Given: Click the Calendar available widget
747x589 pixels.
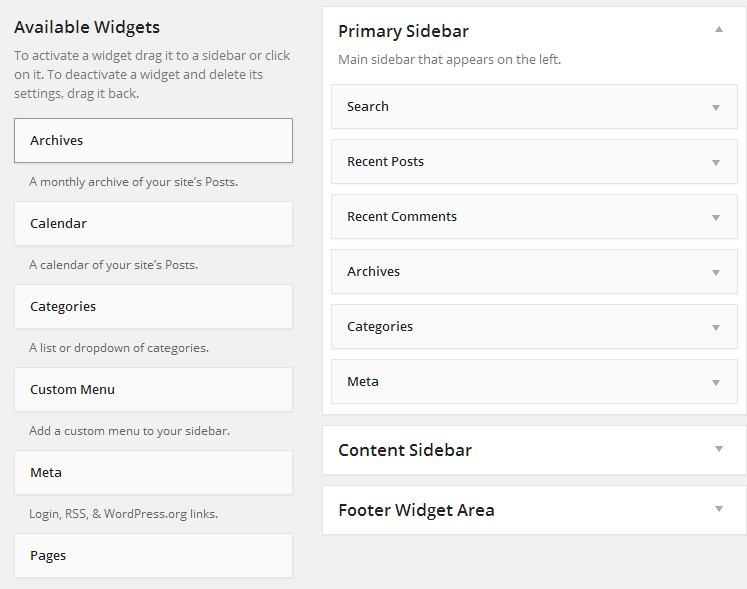Looking at the screenshot, I should [x=153, y=224].
